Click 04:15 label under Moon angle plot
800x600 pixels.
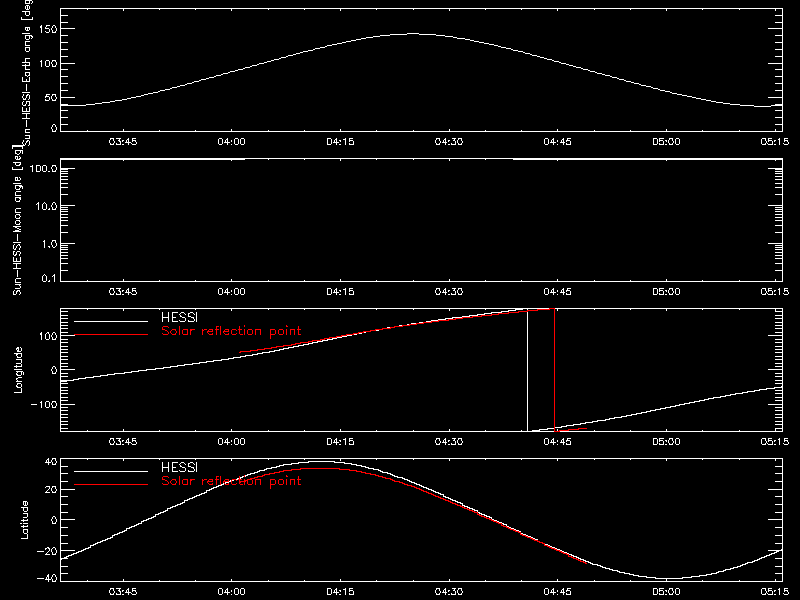340,292
